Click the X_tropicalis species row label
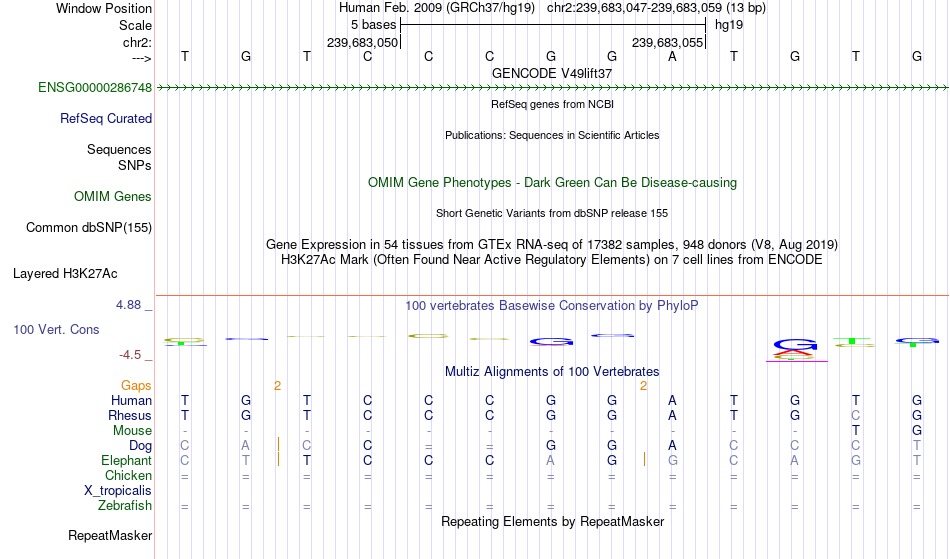 [118, 491]
